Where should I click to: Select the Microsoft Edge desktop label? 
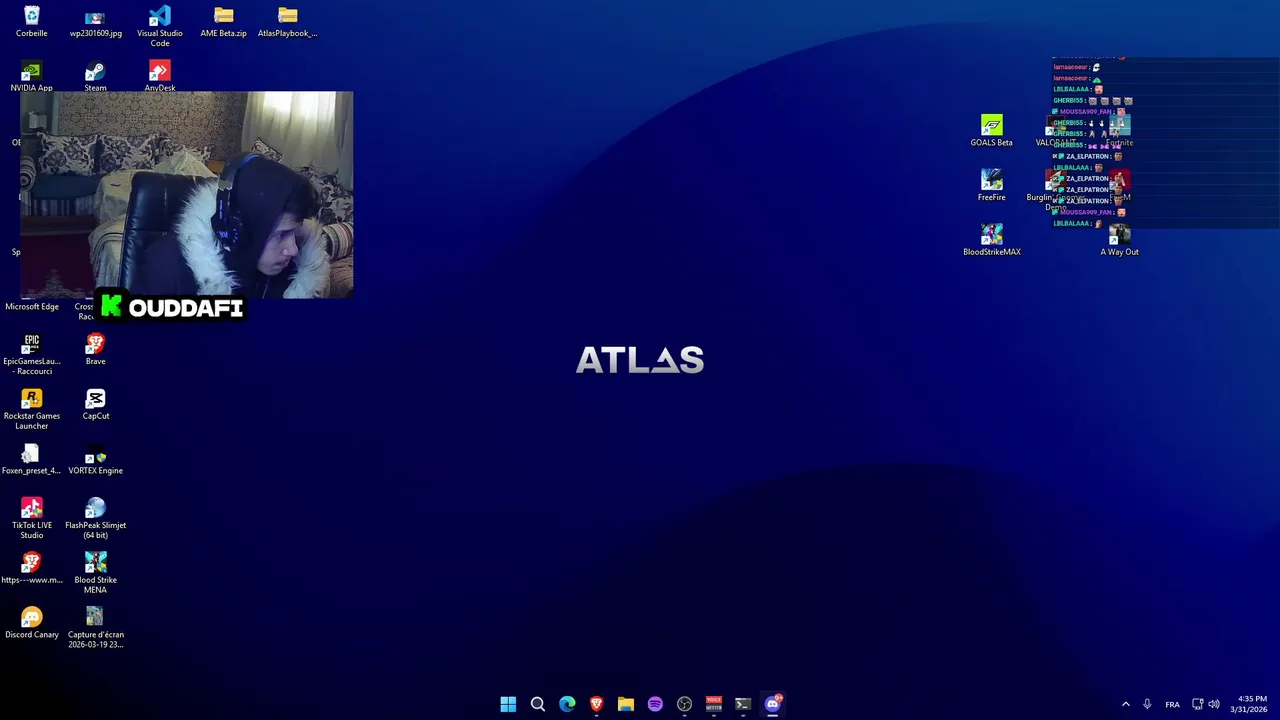tap(31, 307)
